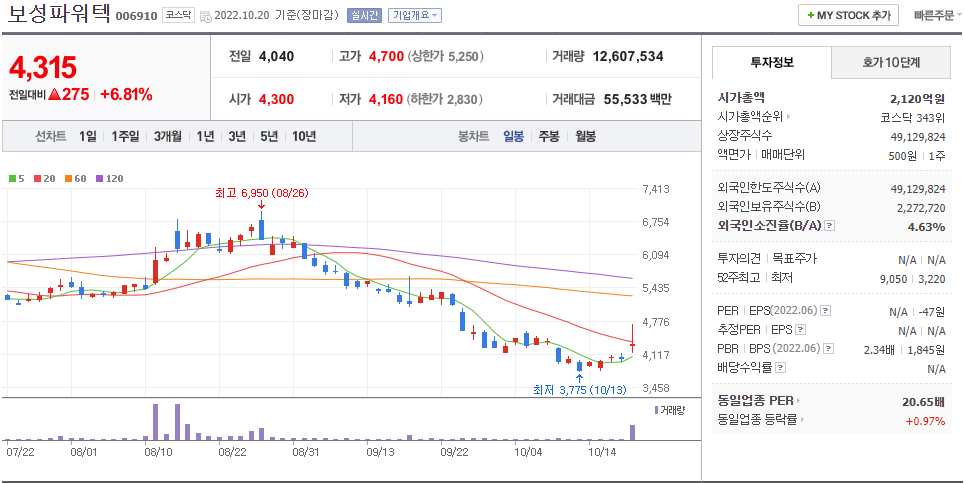This screenshot has height=483, width=964.
Task: Click the 전일 value 4,040
Action: click(277, 57)
